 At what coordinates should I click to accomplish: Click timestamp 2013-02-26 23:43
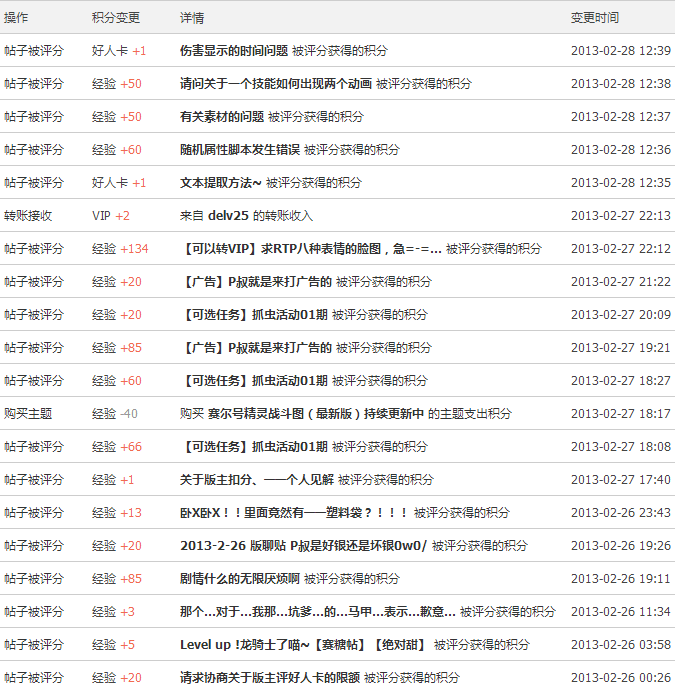coord(621,513)
